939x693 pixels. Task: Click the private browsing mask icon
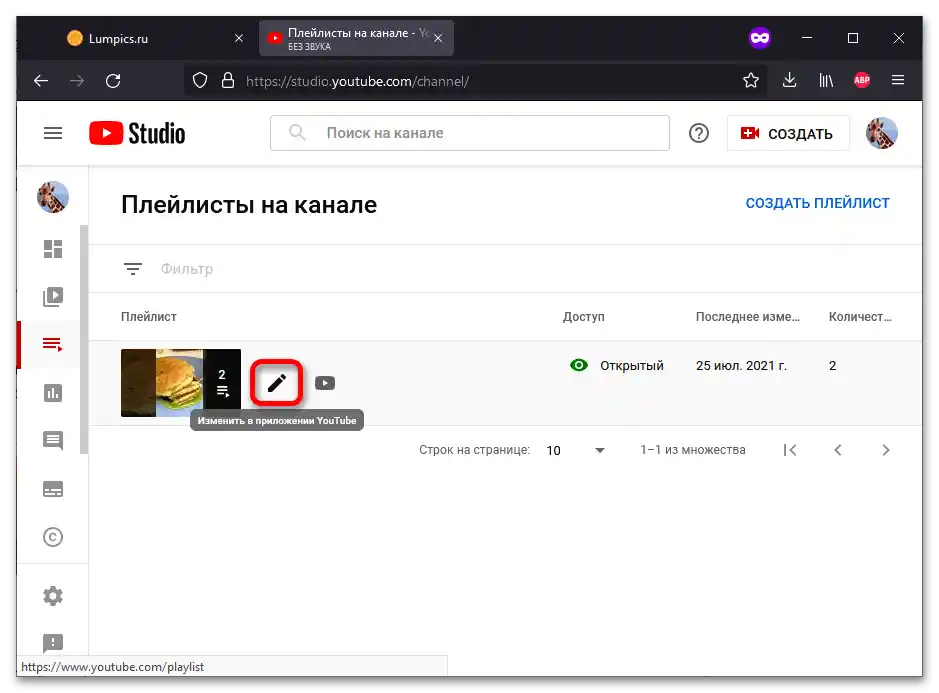coord(759,38)
